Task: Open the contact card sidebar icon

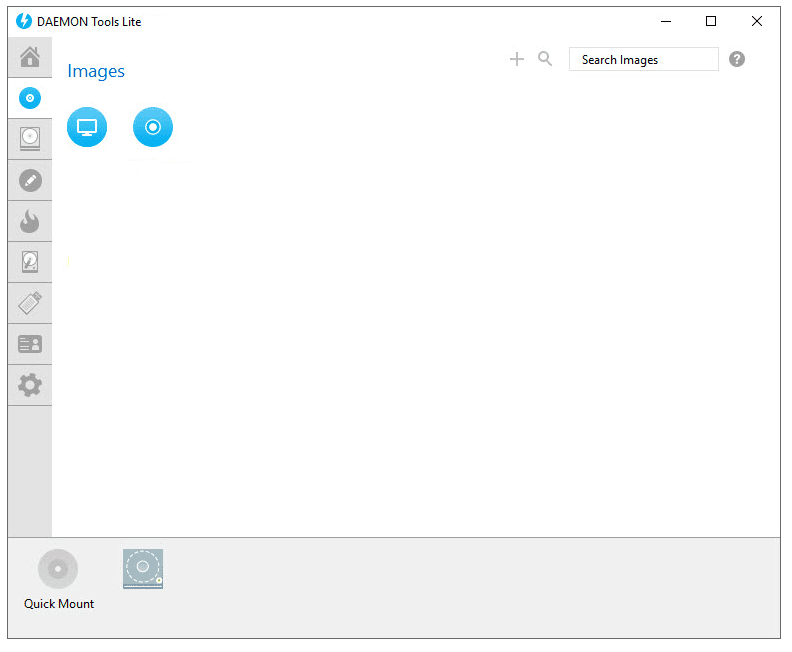Action: tap(30, 344)
